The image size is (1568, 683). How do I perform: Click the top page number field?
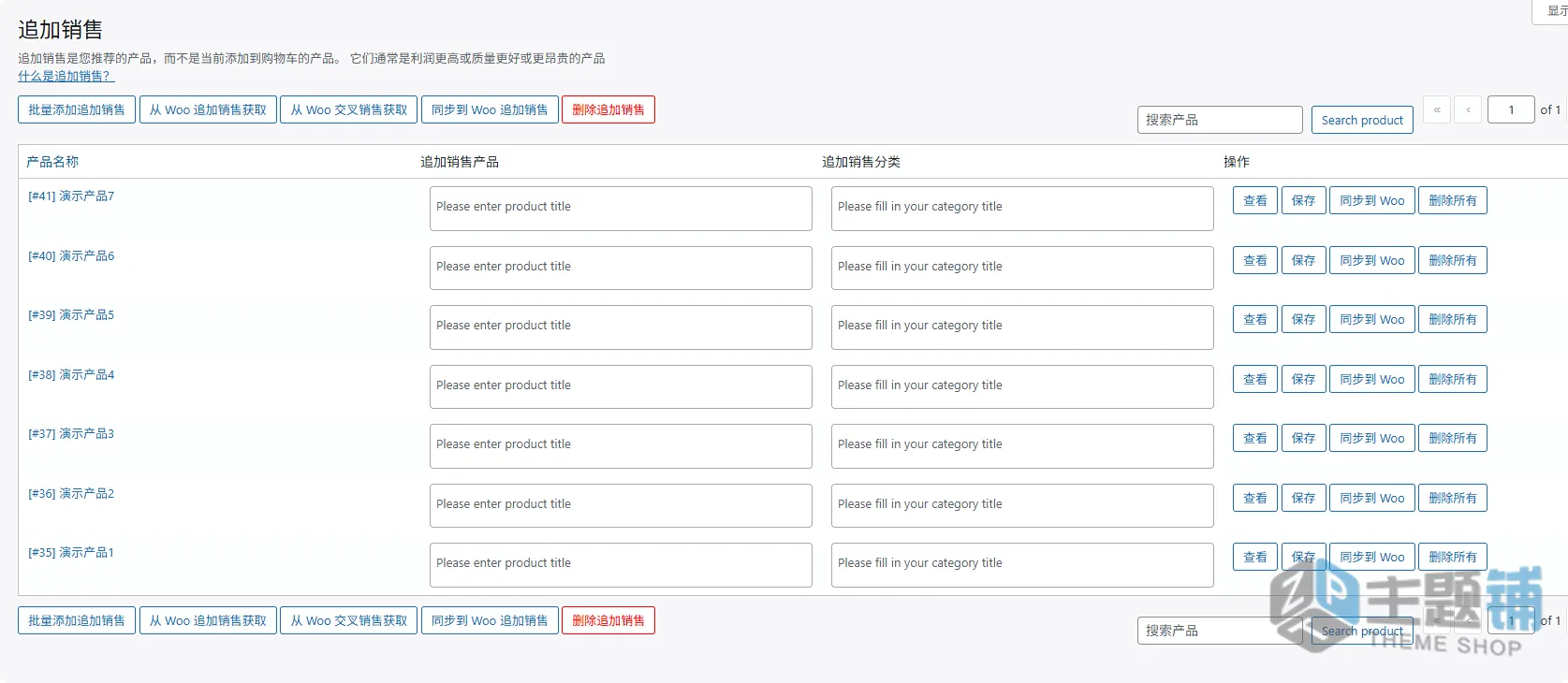coord(1511,109)
